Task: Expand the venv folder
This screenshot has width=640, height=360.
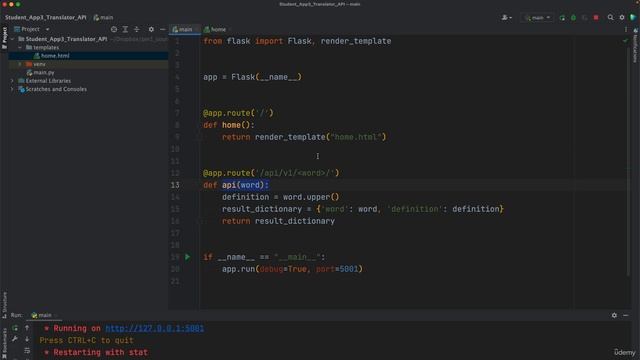Action: (x=20, y=64)
